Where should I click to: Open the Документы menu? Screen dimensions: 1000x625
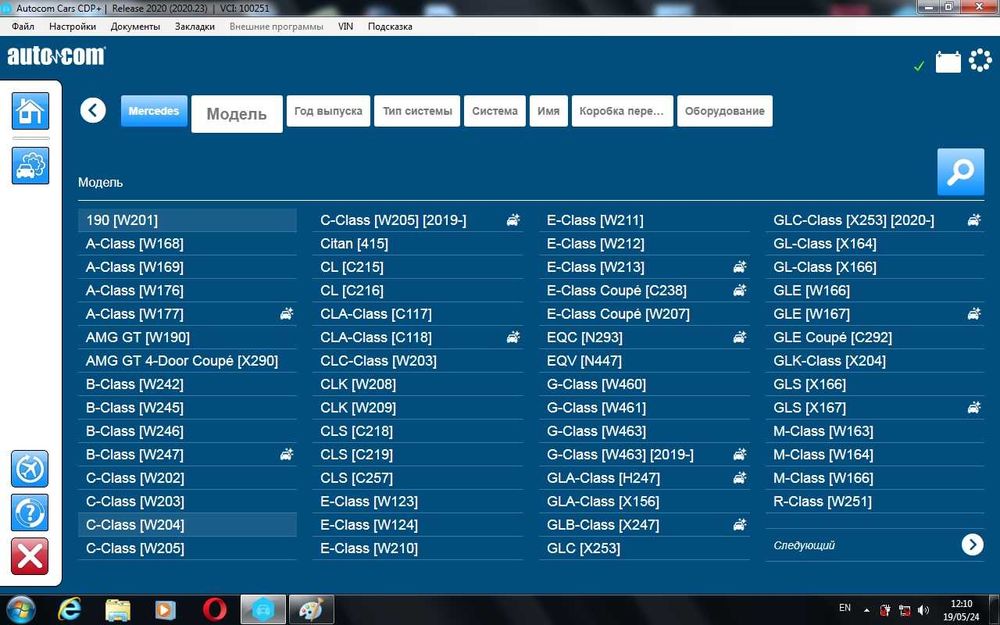point(135,27)
